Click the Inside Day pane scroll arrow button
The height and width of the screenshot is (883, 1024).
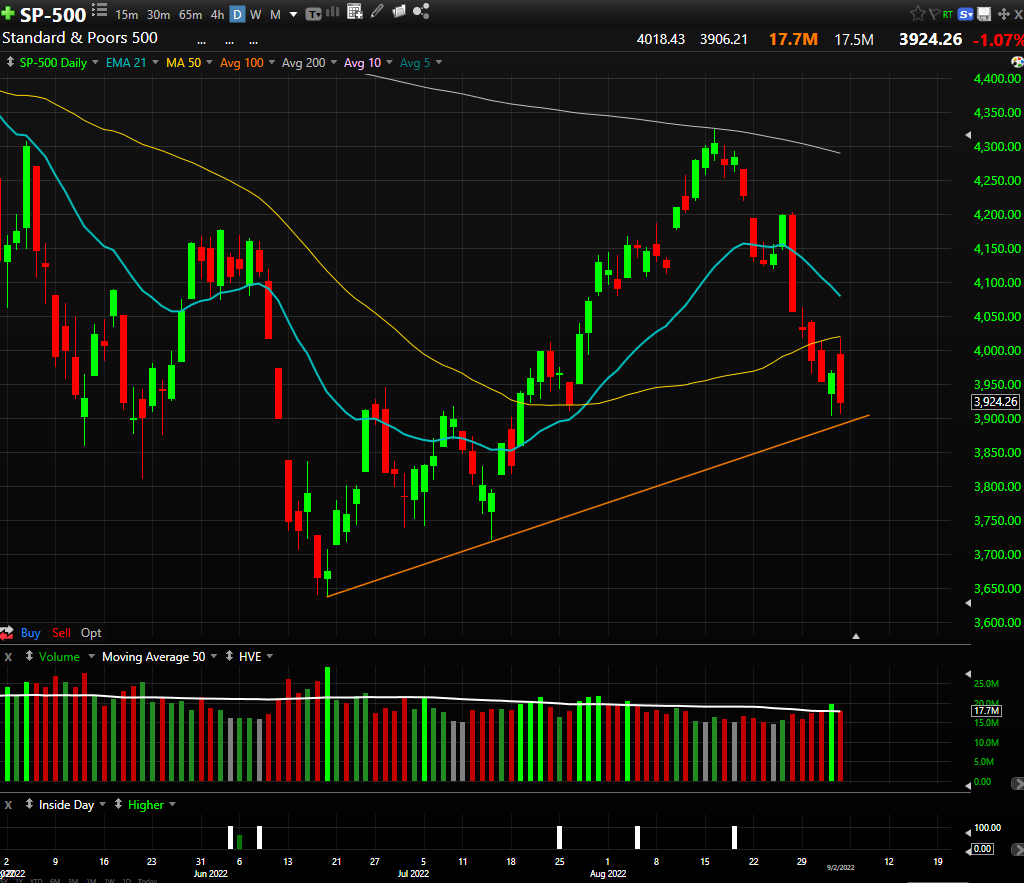[1017, 849]
